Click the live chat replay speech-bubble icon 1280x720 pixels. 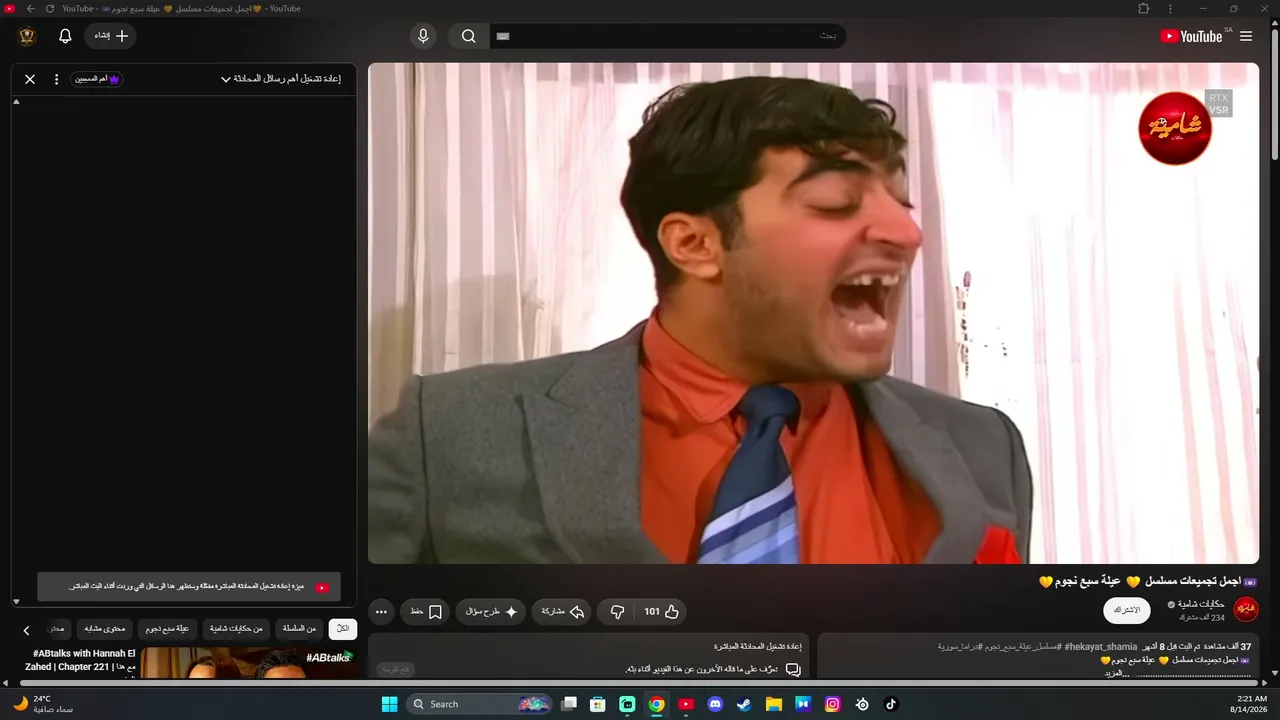793,669
